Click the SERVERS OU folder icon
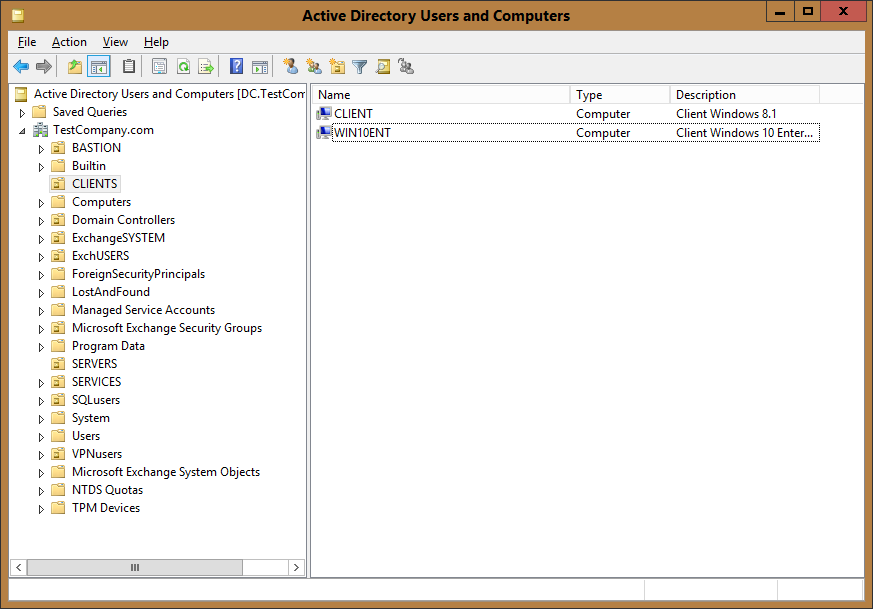The width and height of the screenshot is (873, 614). (x=58, y=364)
